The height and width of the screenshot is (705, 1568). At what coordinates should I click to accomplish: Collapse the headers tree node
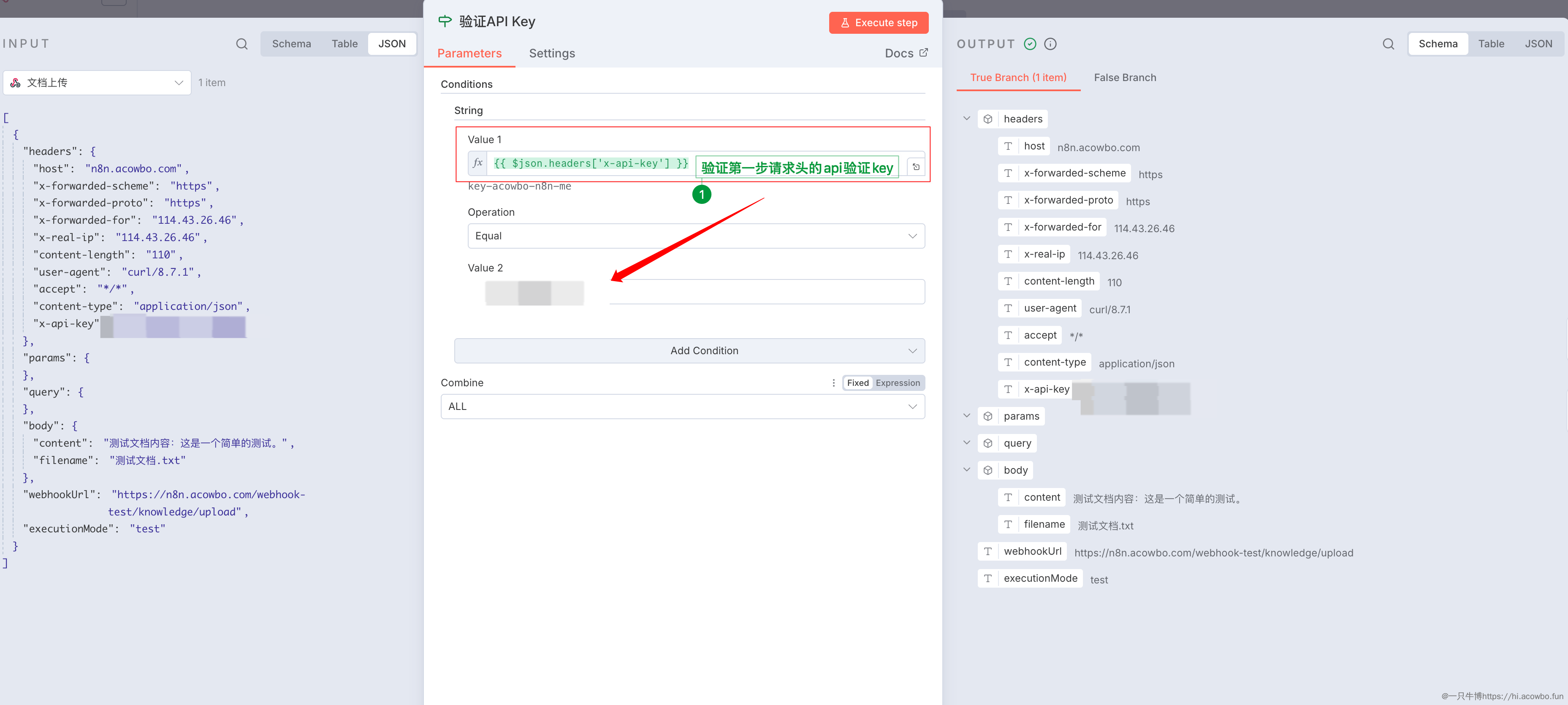967,119
